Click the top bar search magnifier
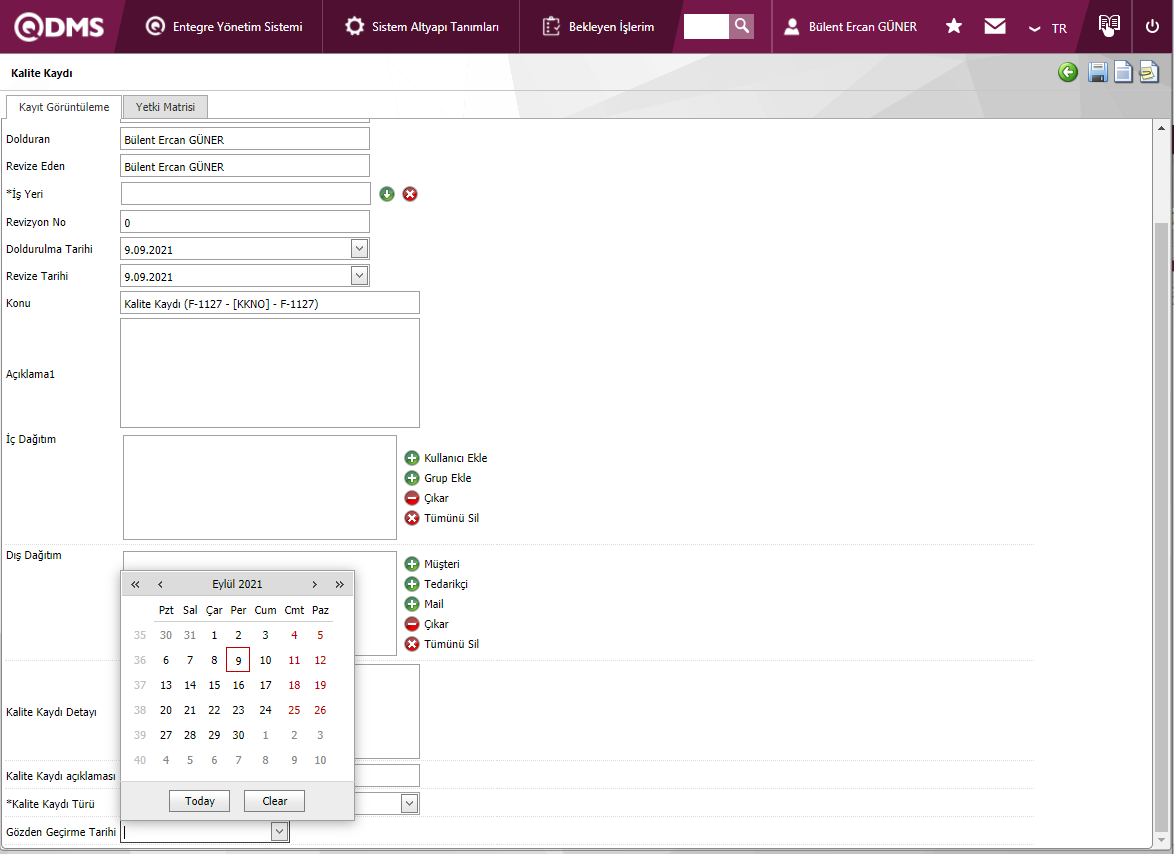 [741, 26]
